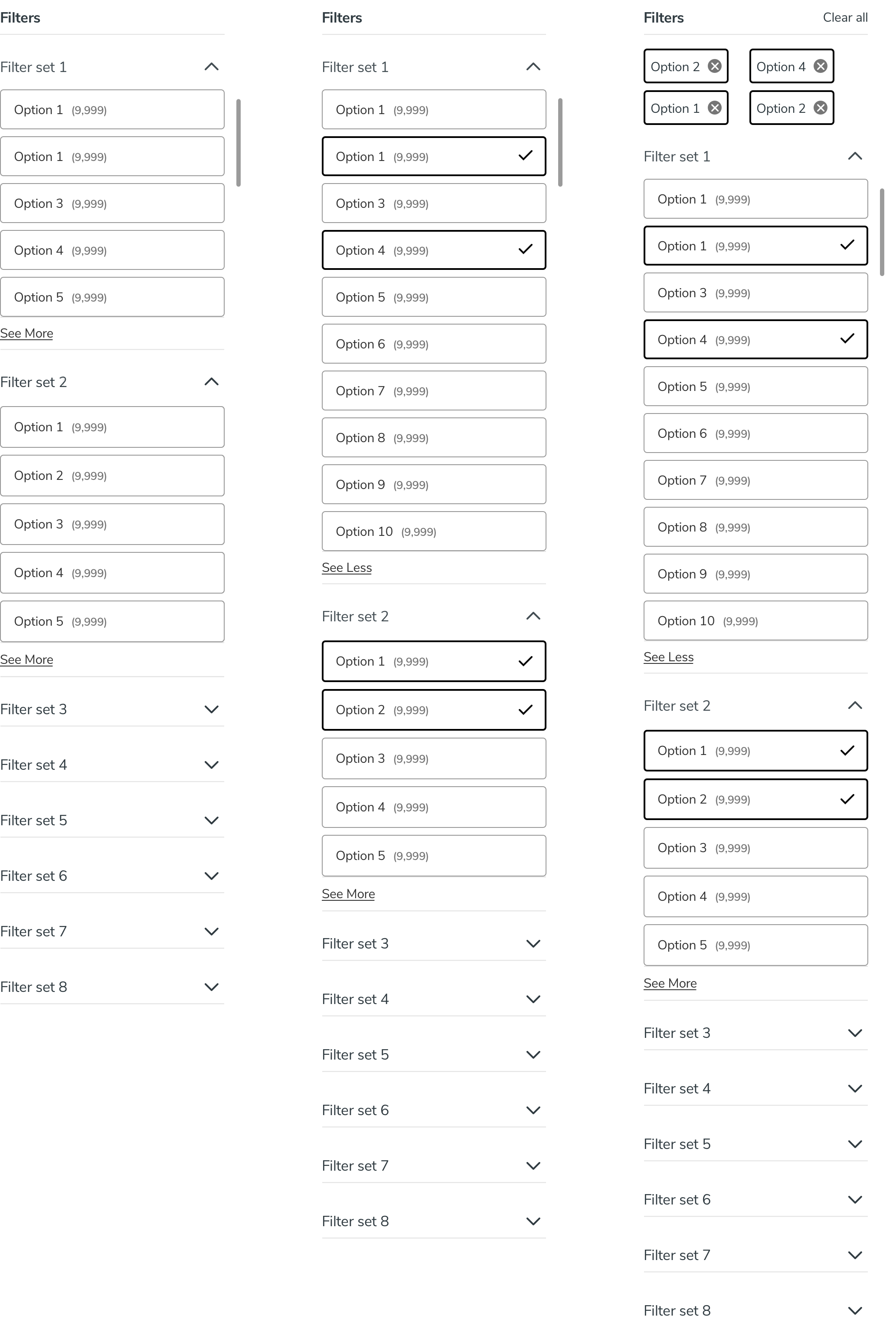Expand Filter set 5 in right panel

click(855, 1144)
